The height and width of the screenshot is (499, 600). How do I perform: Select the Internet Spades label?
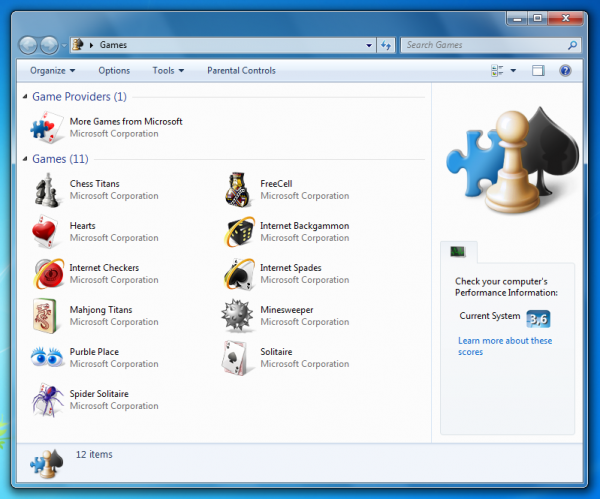tap(291, 268)
